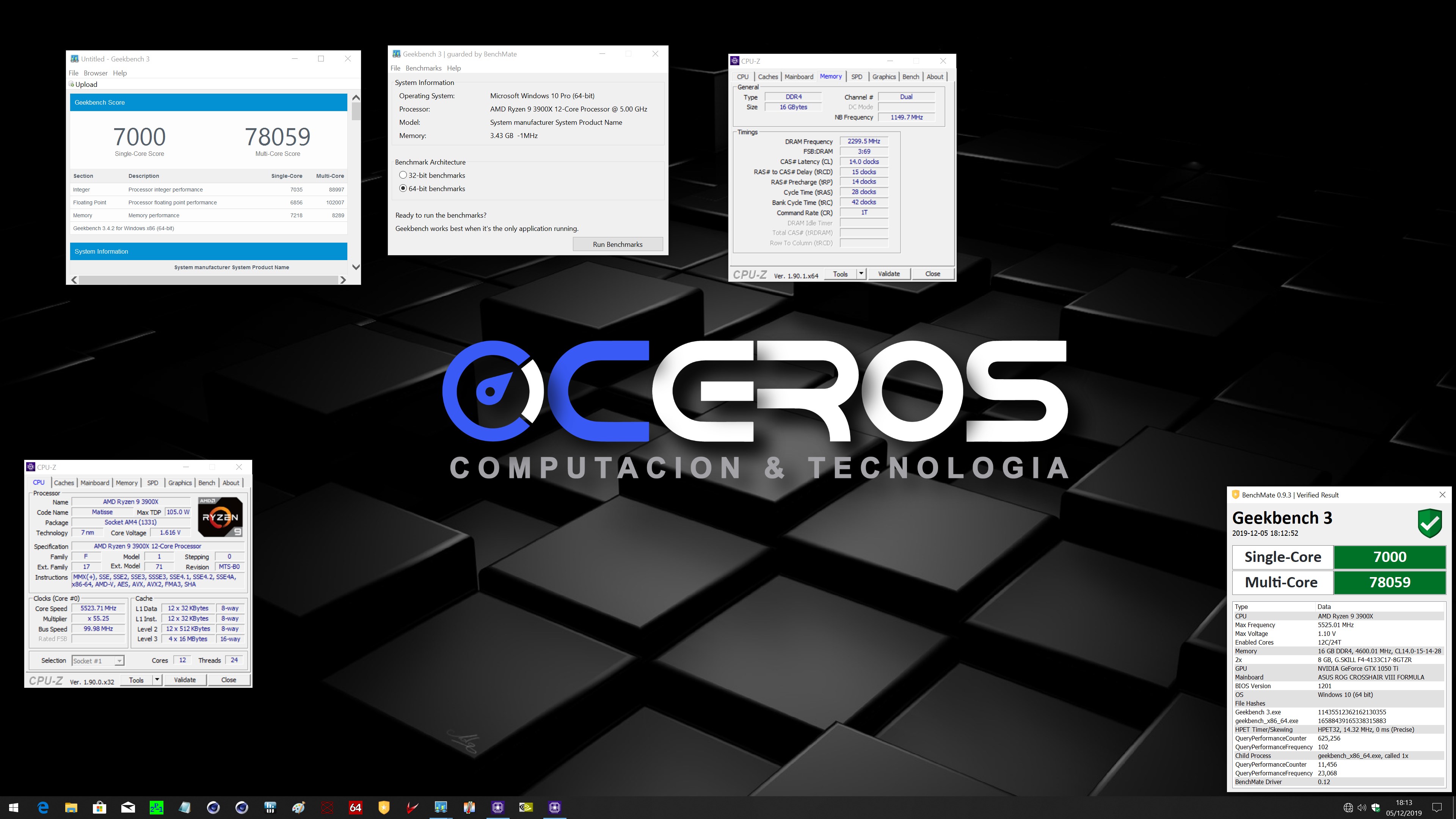Click Geekbench horizontal scroll-right arrow
1456x819 pixels.
tap(342, 280)
